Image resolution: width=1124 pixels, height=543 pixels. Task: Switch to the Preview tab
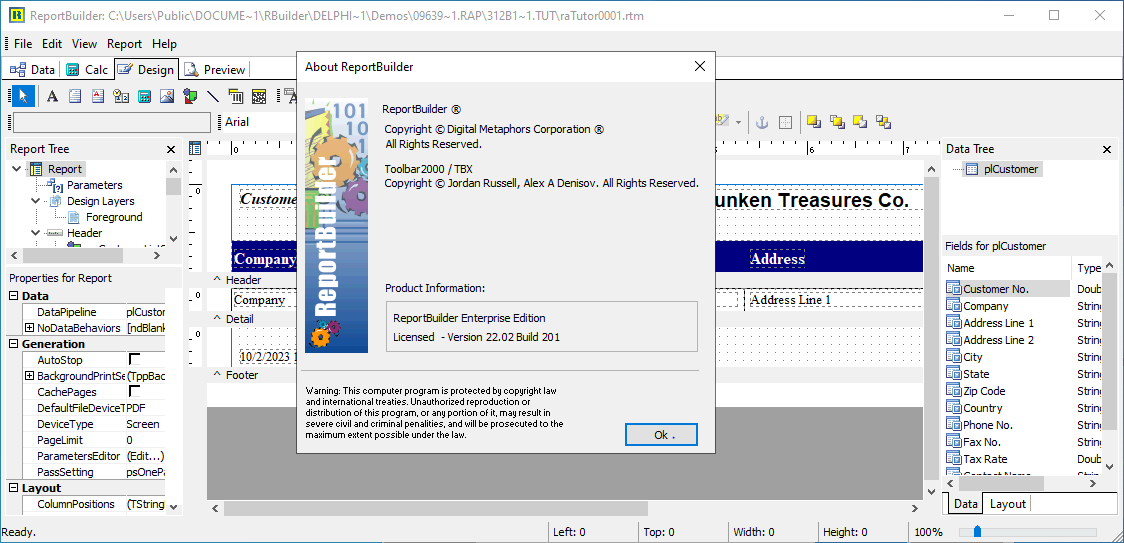(x=215, y=70)
